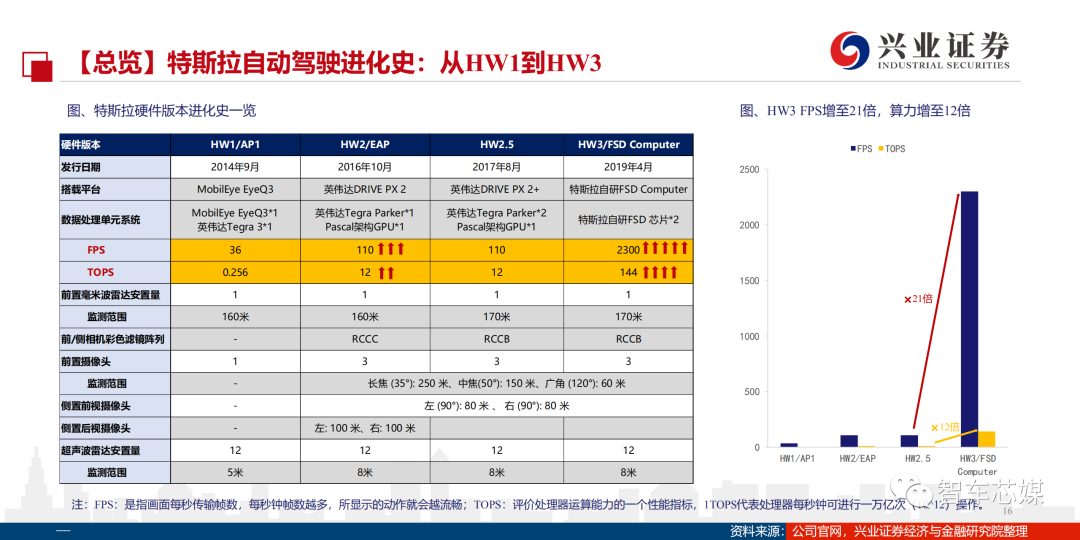Click the '170米' cell under HW3/FSD Computer
The width and height of the screenshot is (1080, 540).
(x=628, y=317)
